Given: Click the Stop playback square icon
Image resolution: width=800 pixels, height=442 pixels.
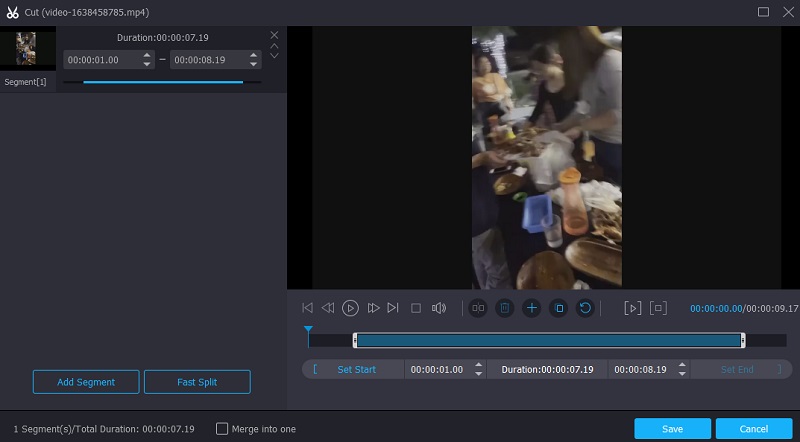Looking at the screenshot, I should point(416,308).
